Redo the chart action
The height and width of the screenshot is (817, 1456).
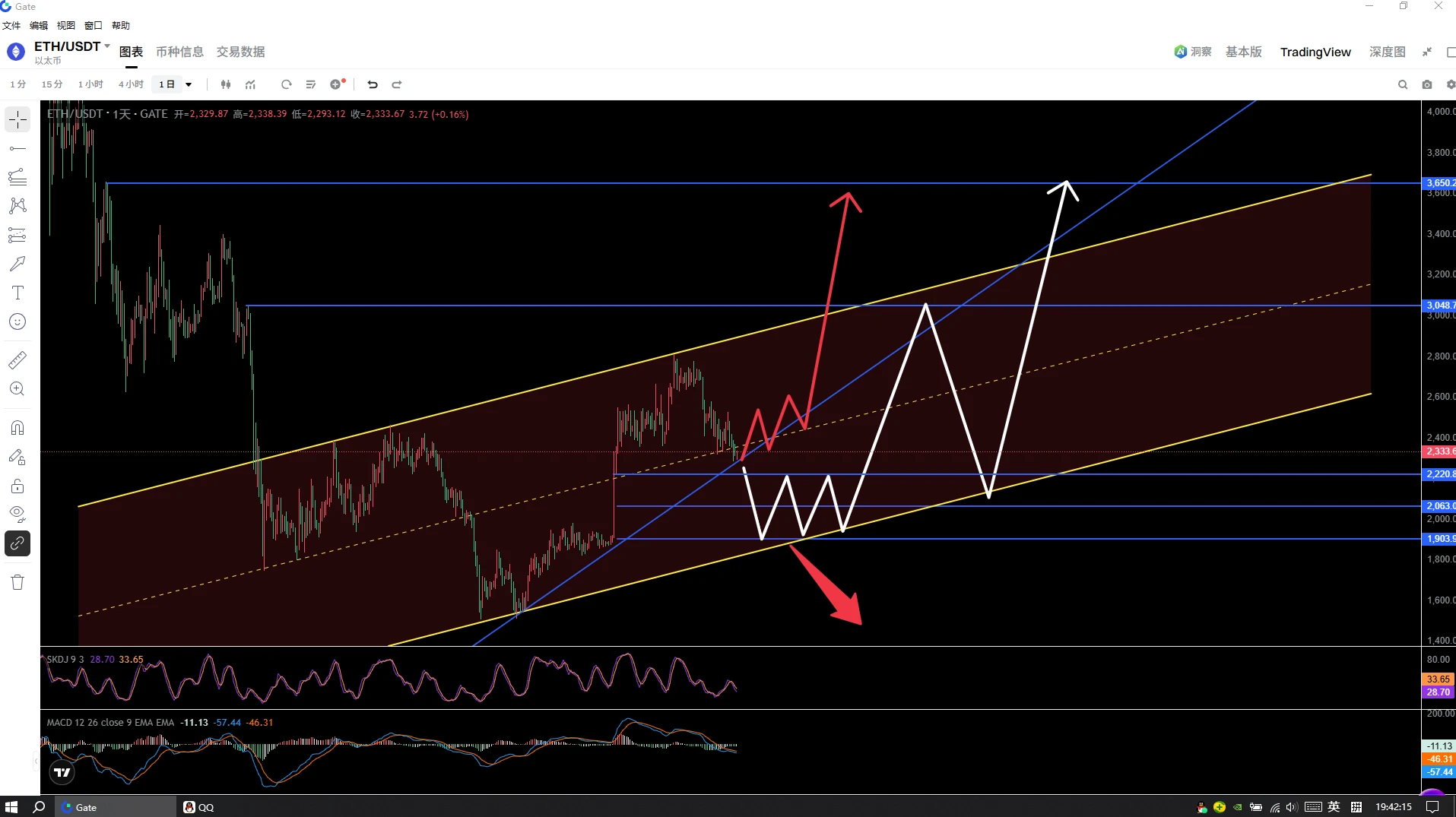point(397,84)
